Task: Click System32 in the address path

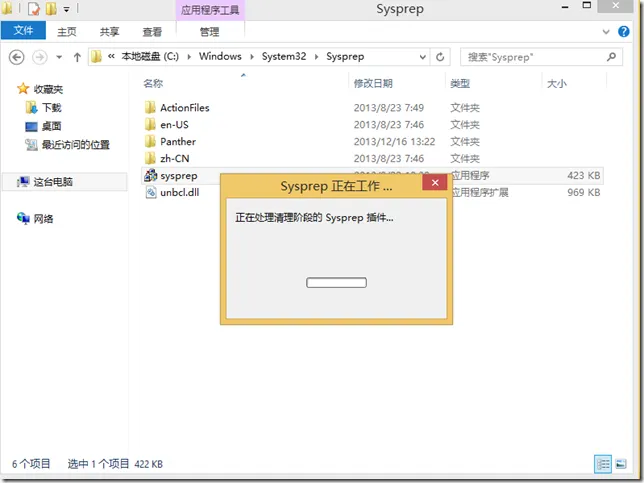Action: pos(284,57)
